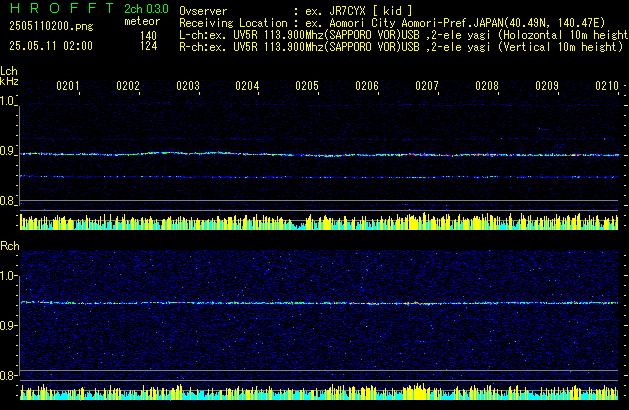Image resolution: width=629 pixels, height=410 pixels.
Task: Click time marker 0207
Action: (427, 86)
